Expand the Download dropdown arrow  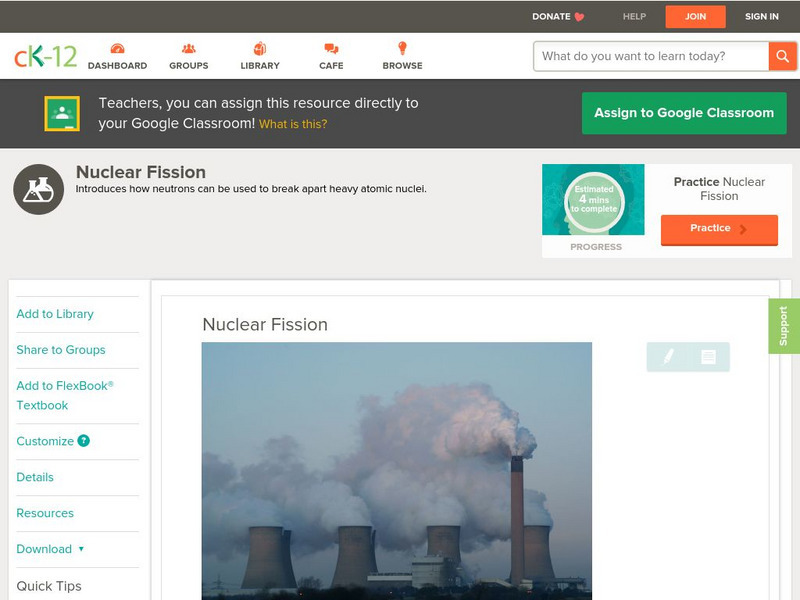(x=81, y=549)
